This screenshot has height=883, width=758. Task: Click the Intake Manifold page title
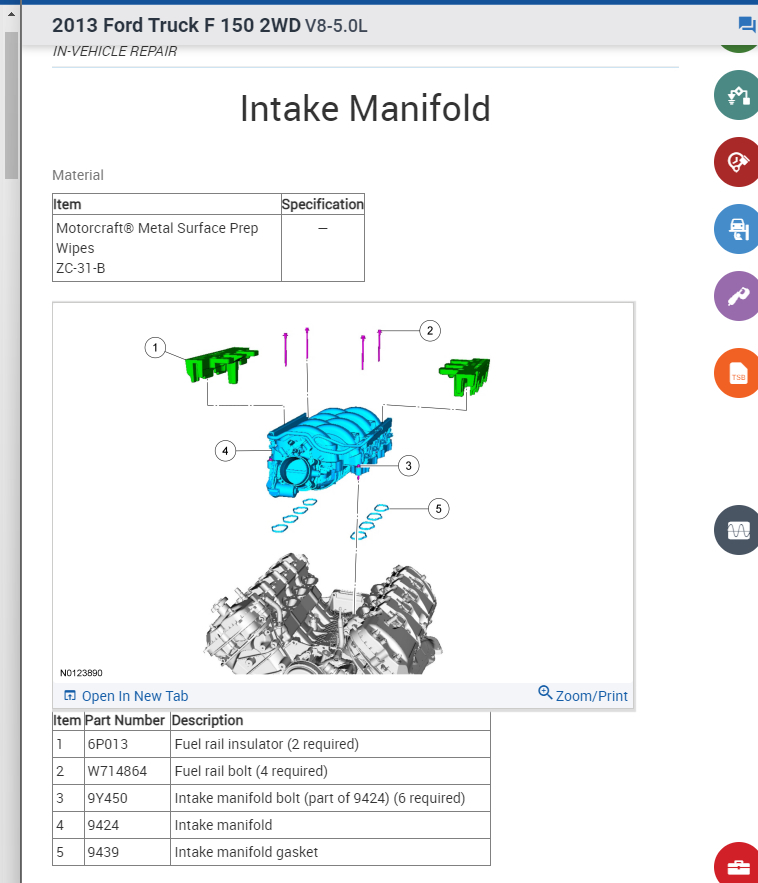pyautogui.click(x=365, y=108)
